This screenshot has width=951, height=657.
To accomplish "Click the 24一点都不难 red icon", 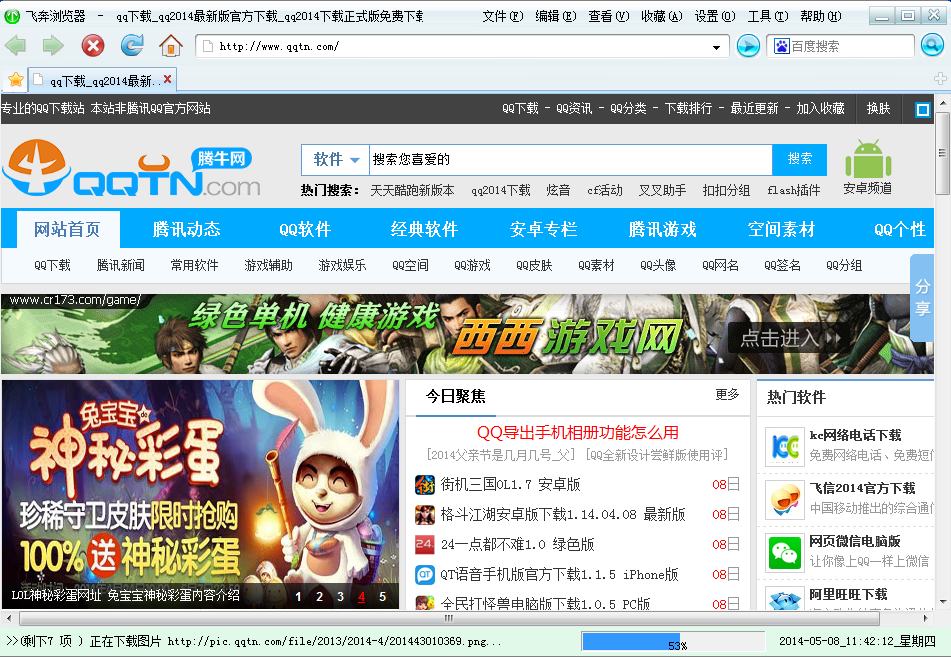I will pyautogui.click(x=425, y=544).
